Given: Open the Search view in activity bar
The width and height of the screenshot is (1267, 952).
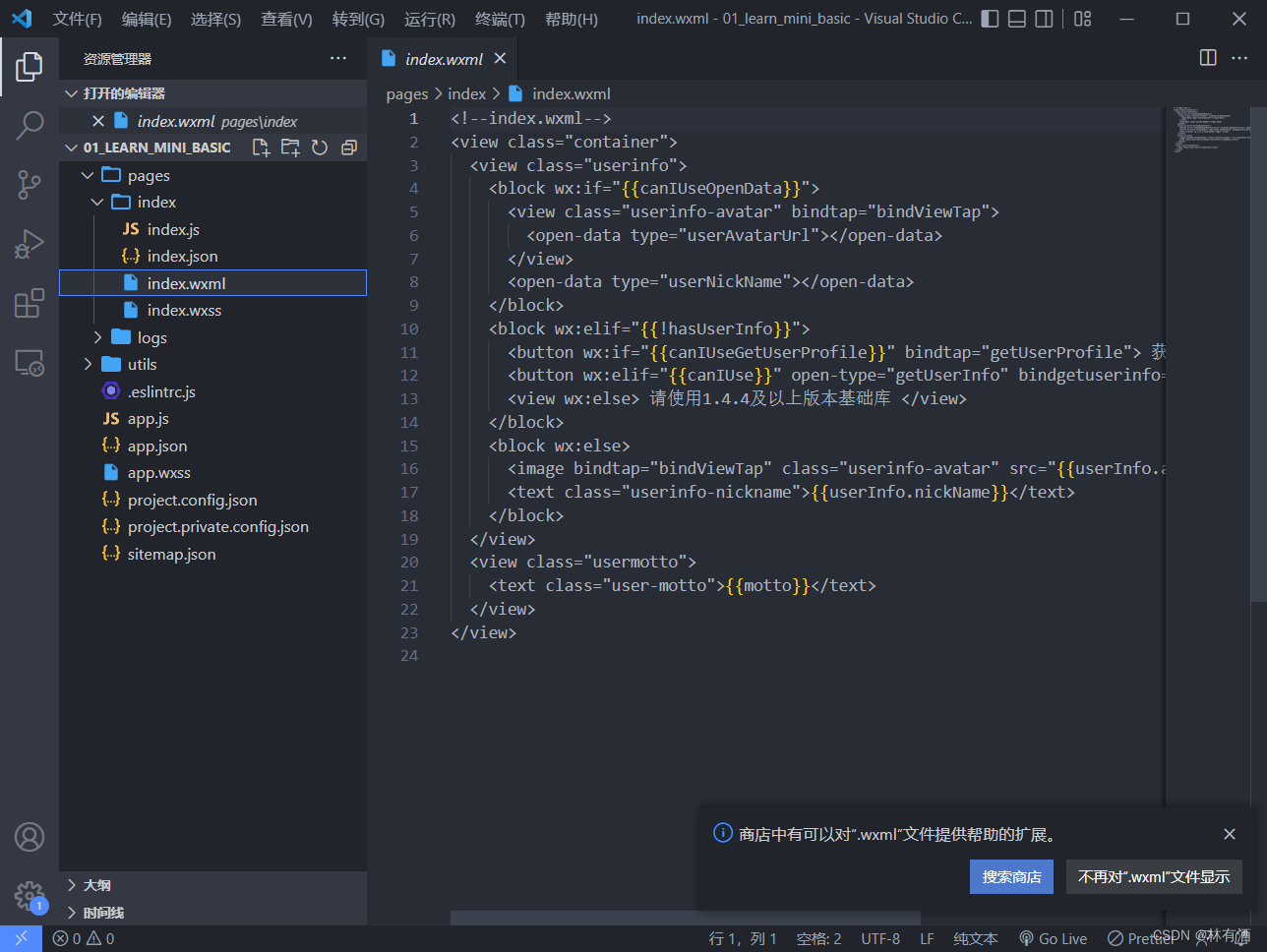Looking at the screenshot, I should [x=30, y=126].
